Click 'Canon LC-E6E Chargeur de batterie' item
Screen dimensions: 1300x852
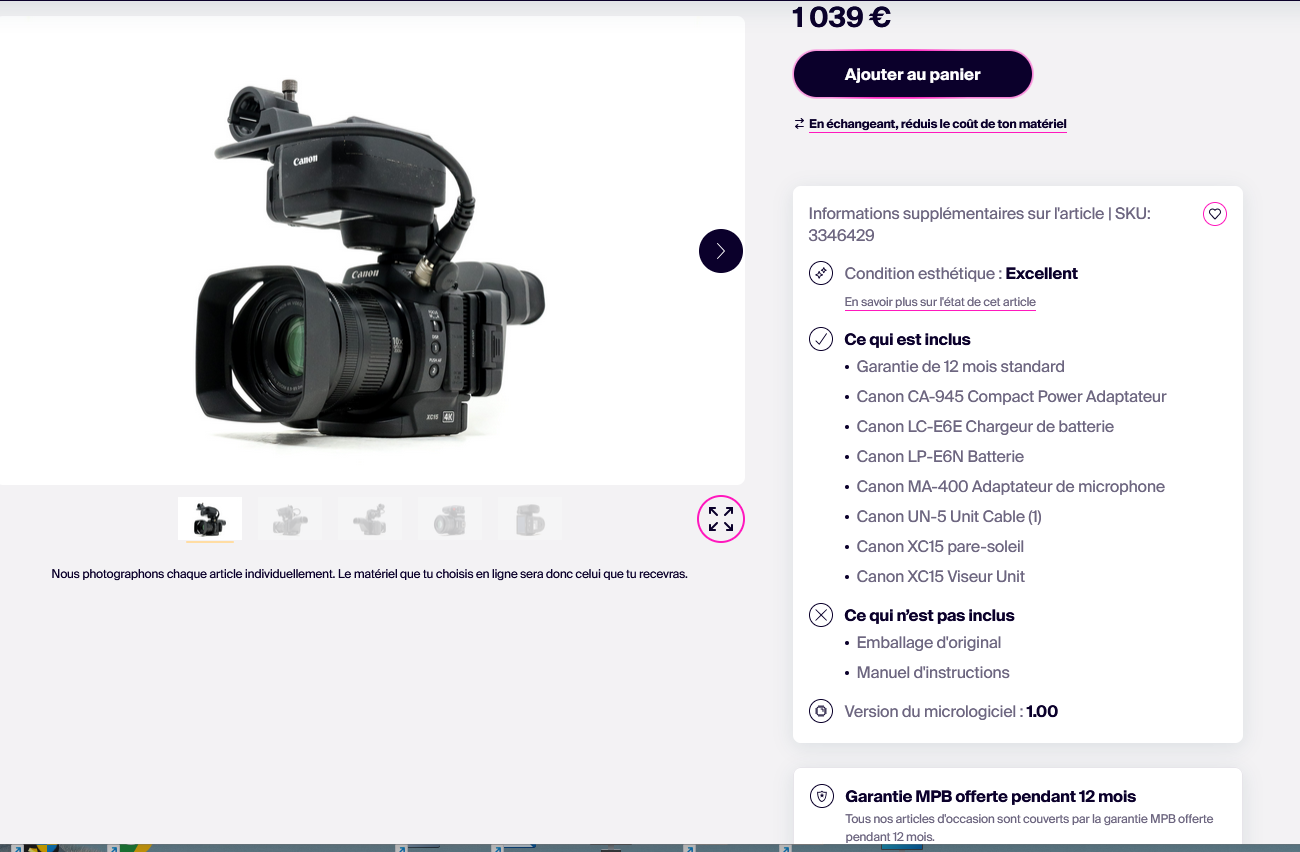pos(985,427)
